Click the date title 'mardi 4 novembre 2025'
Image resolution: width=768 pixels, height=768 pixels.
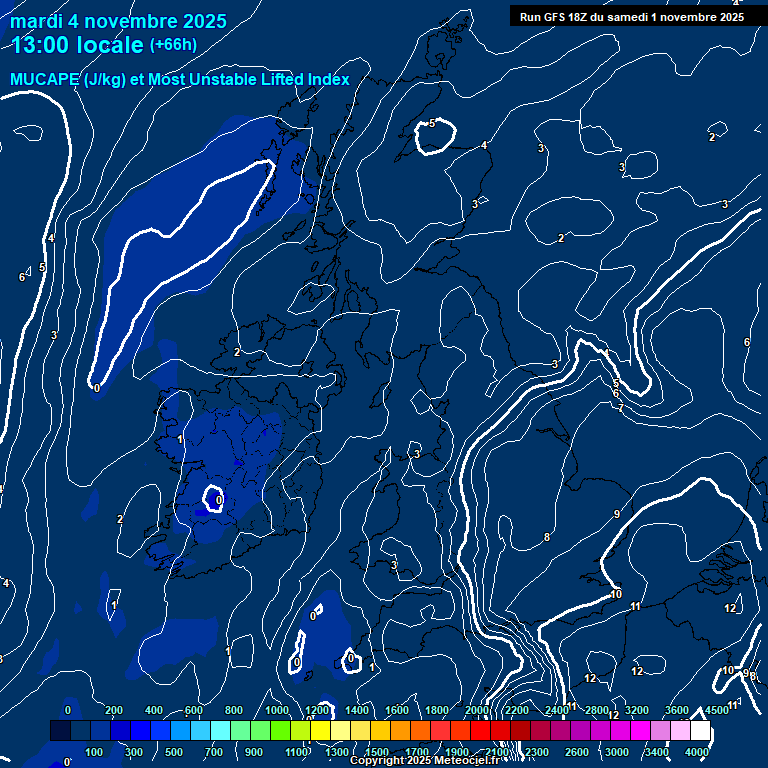(118, 22)
